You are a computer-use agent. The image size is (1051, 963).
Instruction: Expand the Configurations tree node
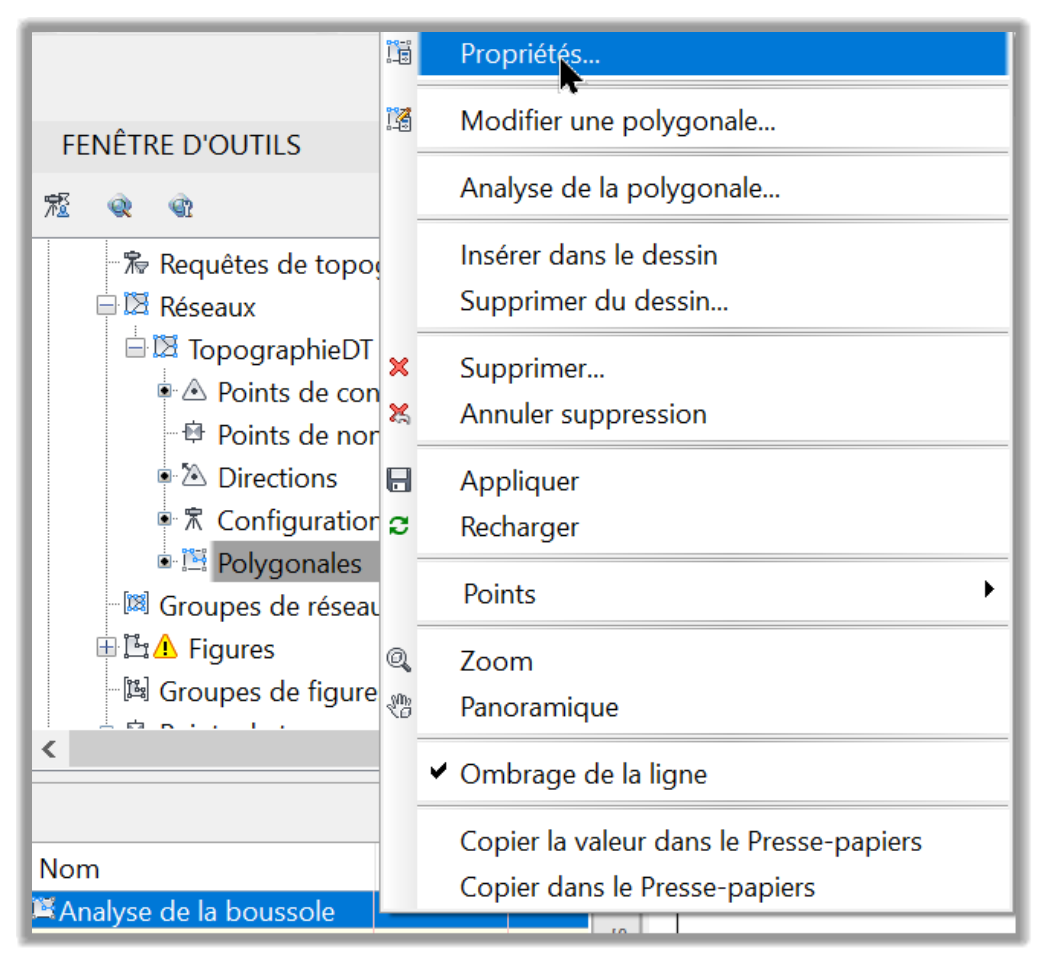[164, 519]
